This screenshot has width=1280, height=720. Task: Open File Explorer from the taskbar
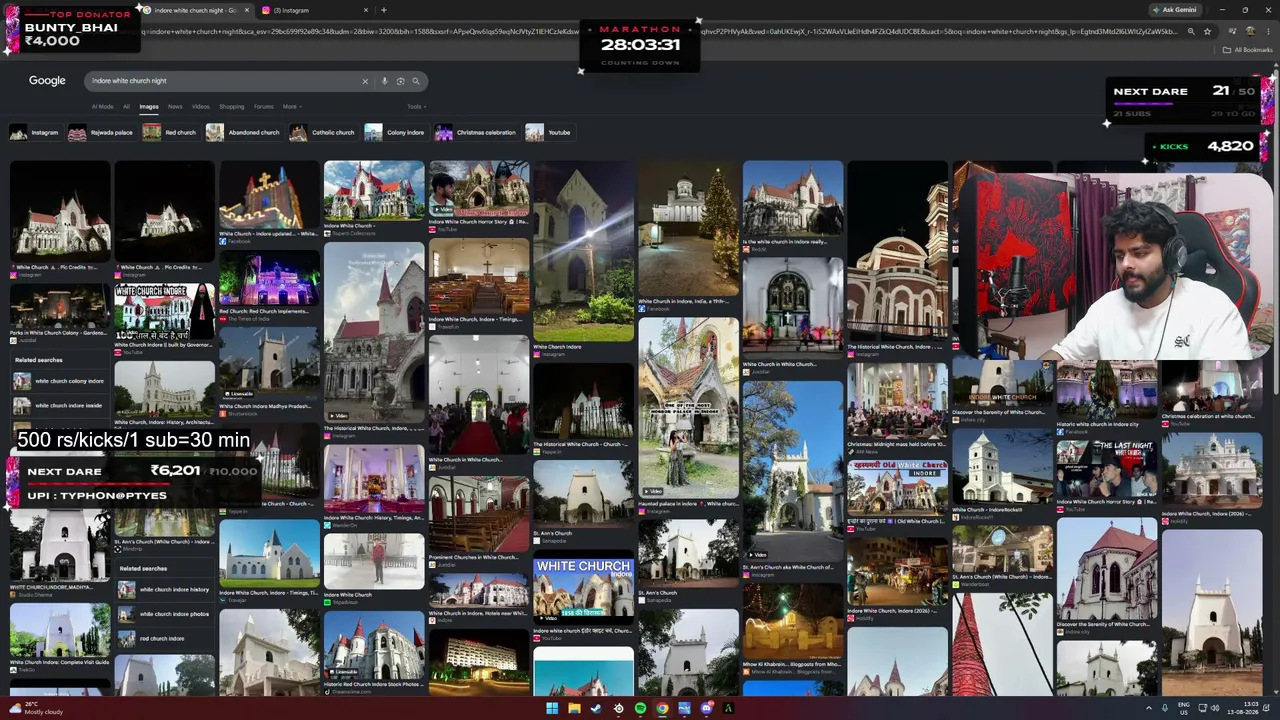[x=574, y=709]
